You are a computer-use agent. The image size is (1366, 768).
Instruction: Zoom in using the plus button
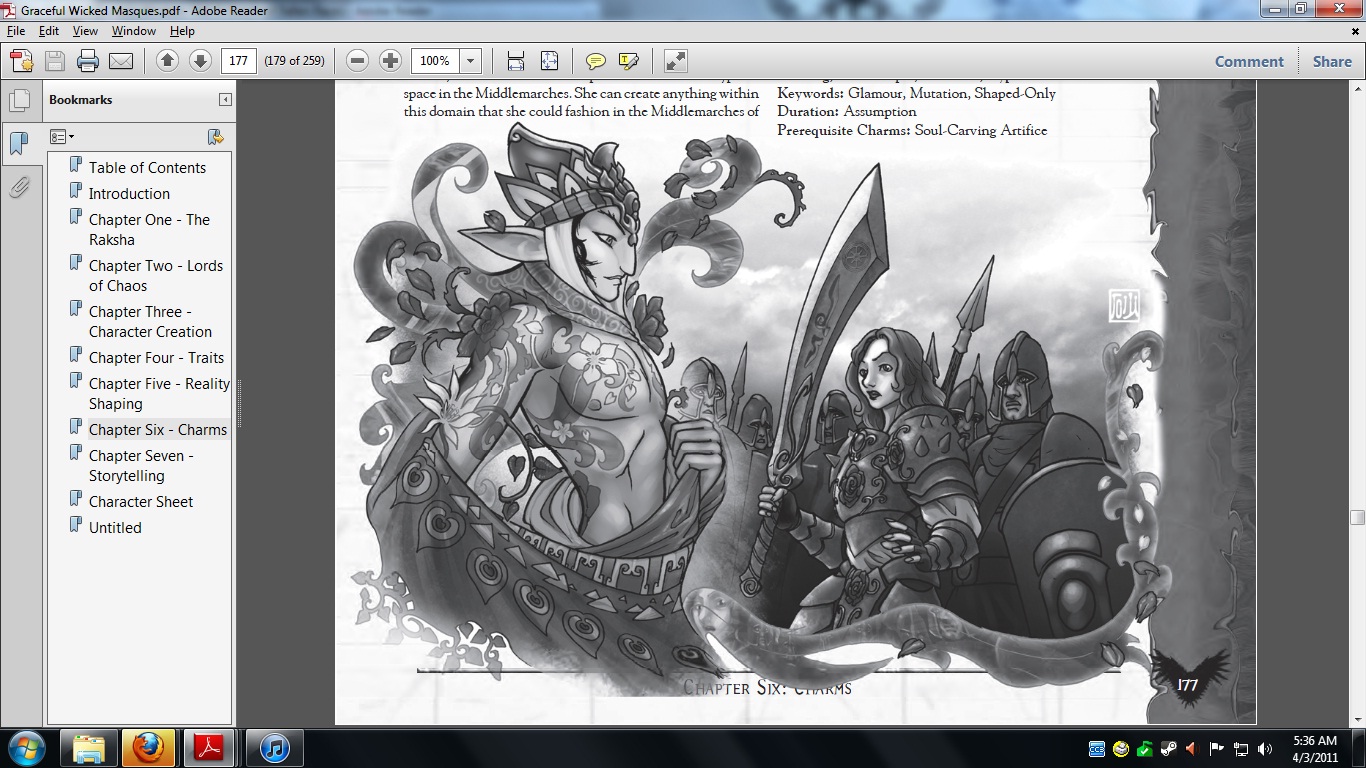coord(390,61)
